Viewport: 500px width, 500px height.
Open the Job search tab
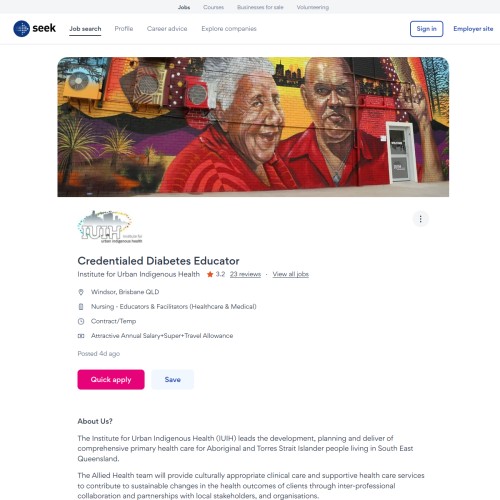tap(85, 29)
